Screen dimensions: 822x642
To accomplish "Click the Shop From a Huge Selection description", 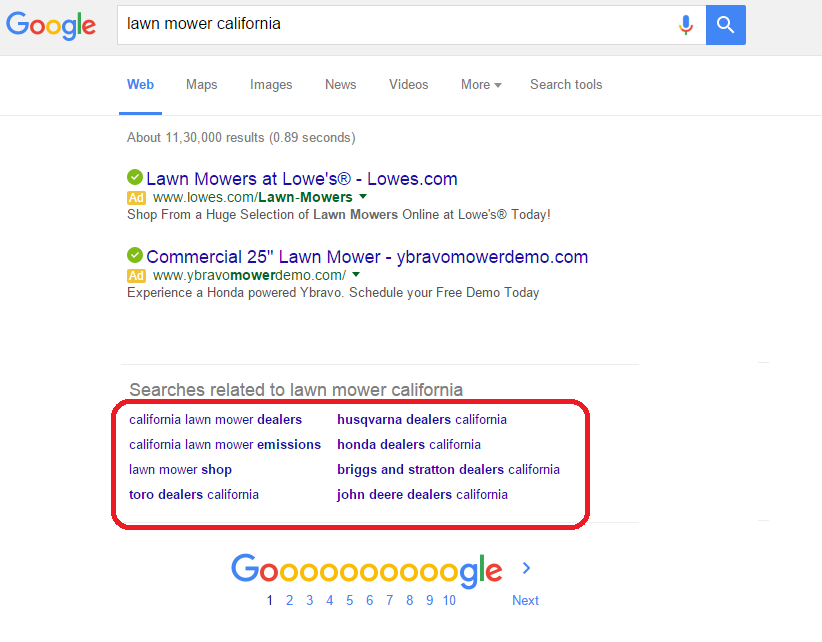I will [x=339, y=215].
